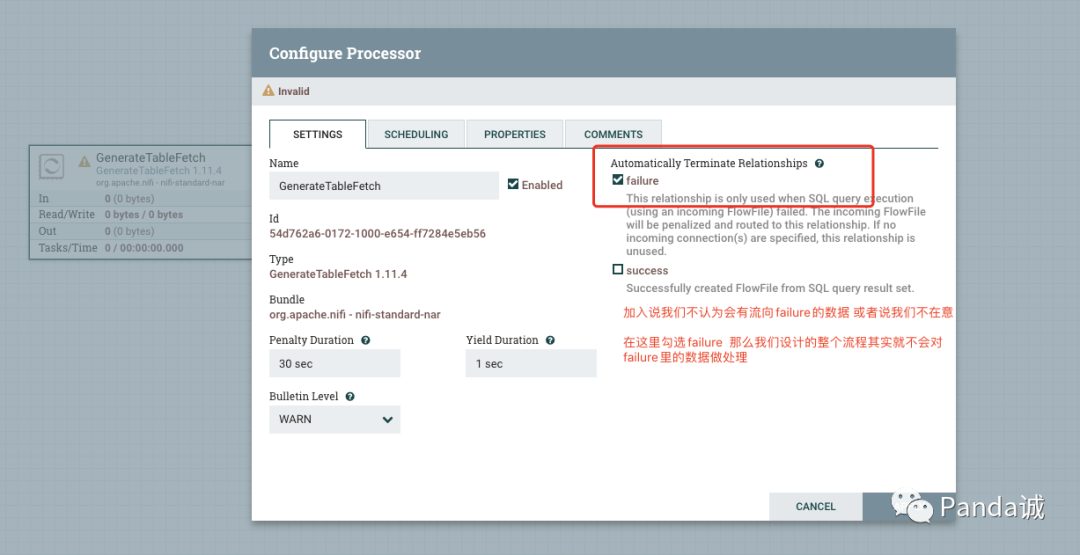Click the Configure Processor dialog title
The height and width of the screenshot is (555, 1080).
pyautogui.click(x=345, y=53)
